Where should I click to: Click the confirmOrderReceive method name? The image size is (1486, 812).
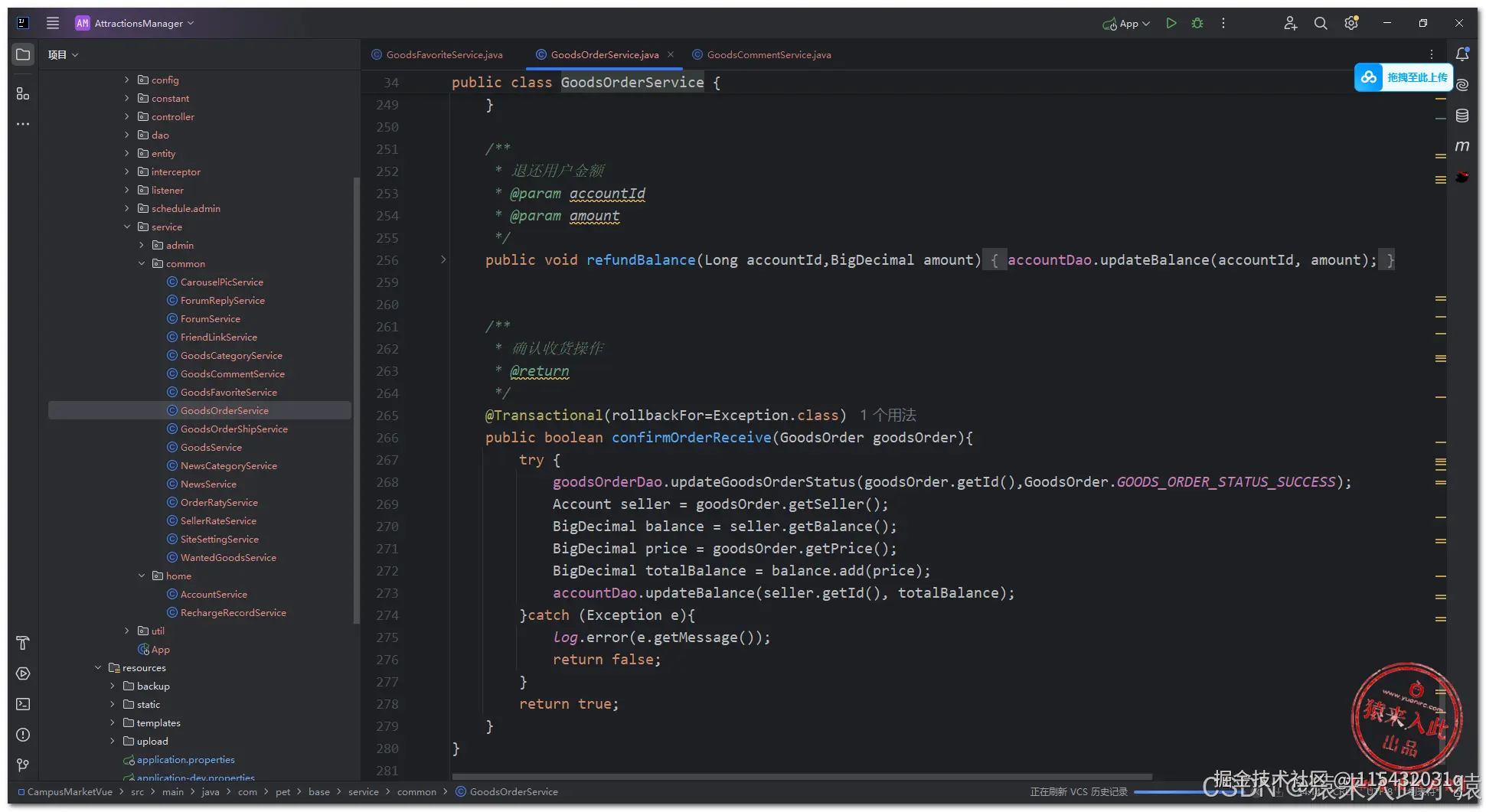pos(691,438)
